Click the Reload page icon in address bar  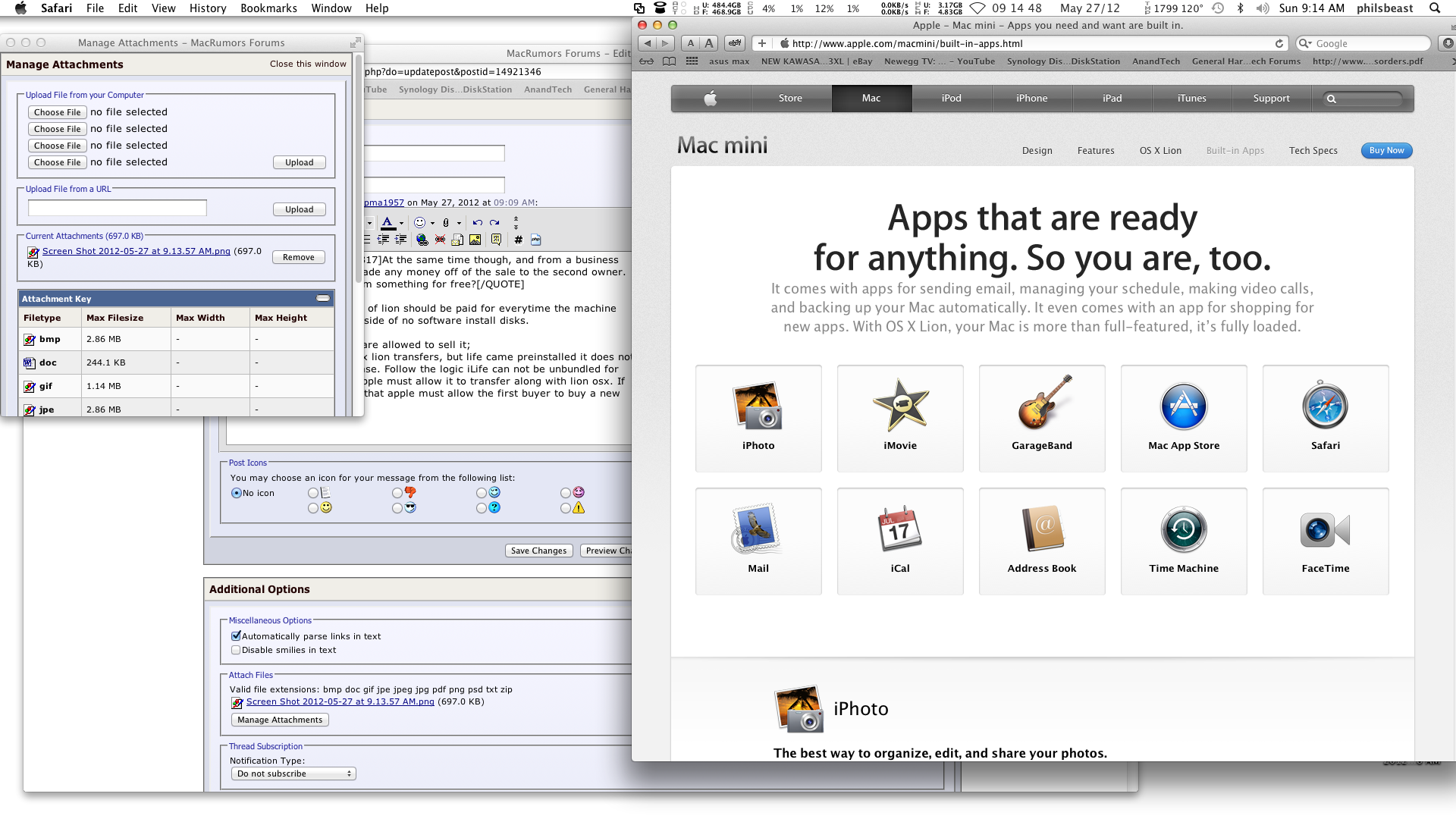tap(1279, 43)
